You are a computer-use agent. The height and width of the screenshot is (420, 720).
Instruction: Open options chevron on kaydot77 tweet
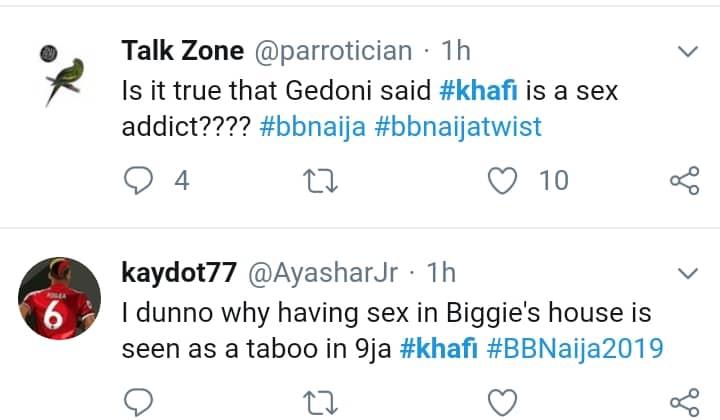pyautogui.click(x=689, y=273)
